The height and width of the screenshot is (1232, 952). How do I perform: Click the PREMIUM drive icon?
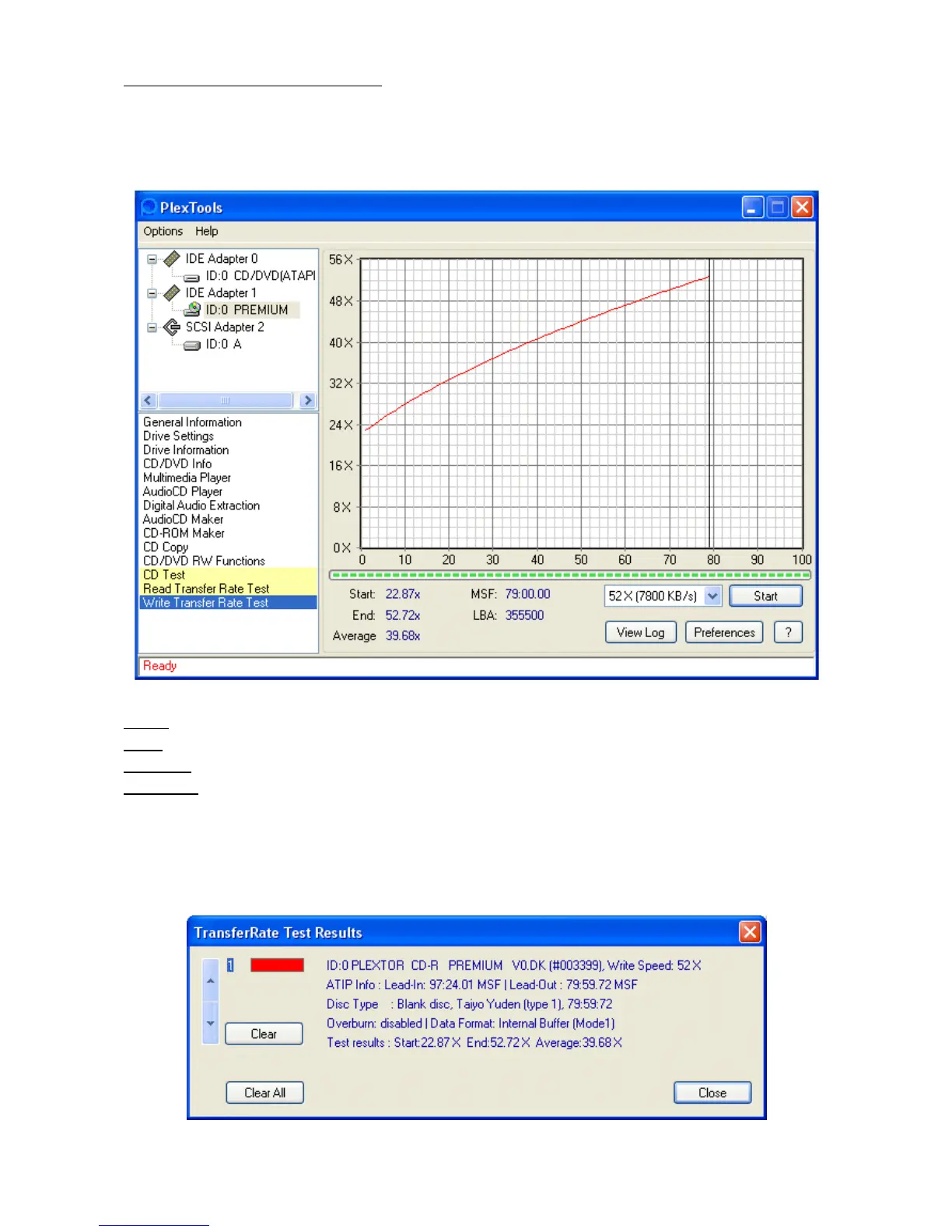pyautogui.click(x=192, y=310)
